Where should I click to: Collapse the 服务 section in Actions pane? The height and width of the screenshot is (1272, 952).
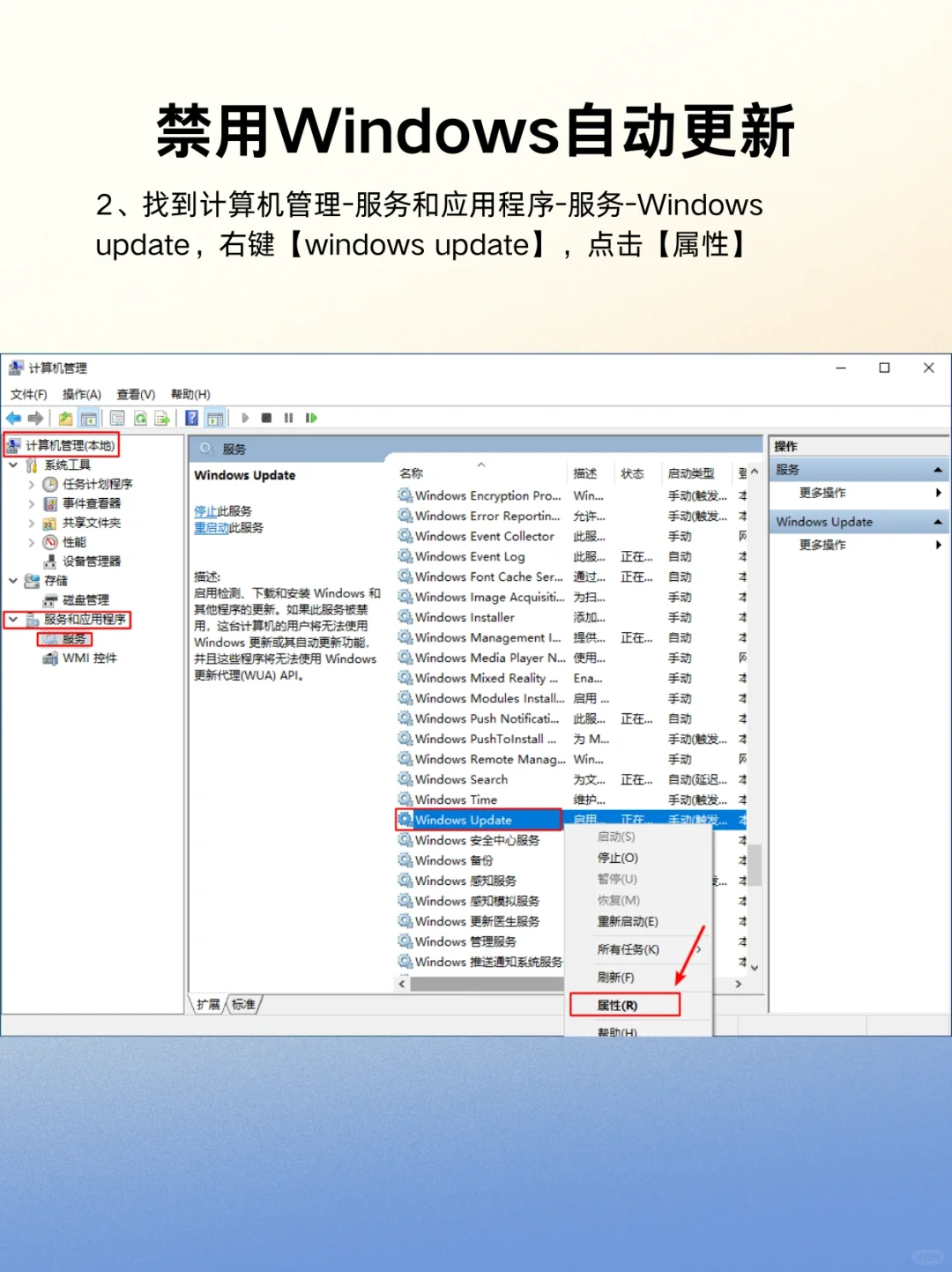(x=938, y=470)
